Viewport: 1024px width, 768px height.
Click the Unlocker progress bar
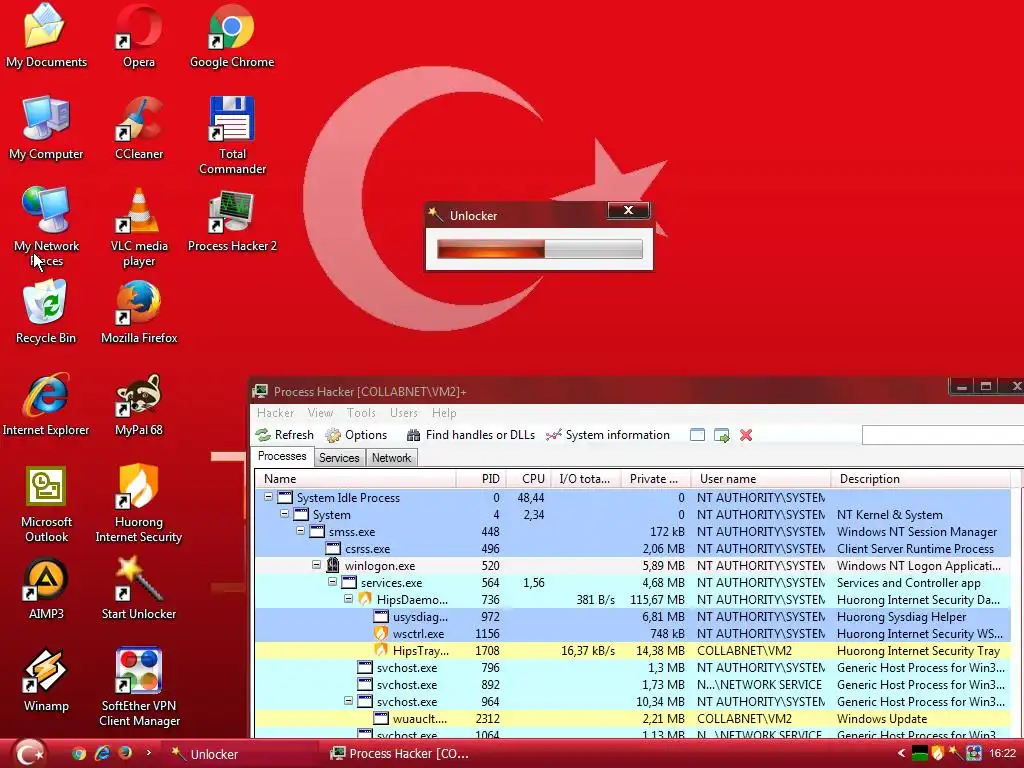[x=539, y=249]
